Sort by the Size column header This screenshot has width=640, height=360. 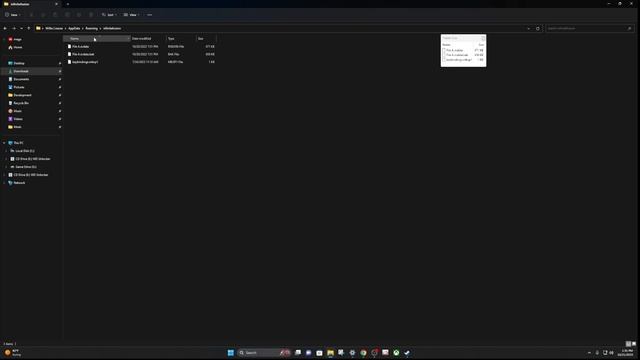tap(206, 38)
